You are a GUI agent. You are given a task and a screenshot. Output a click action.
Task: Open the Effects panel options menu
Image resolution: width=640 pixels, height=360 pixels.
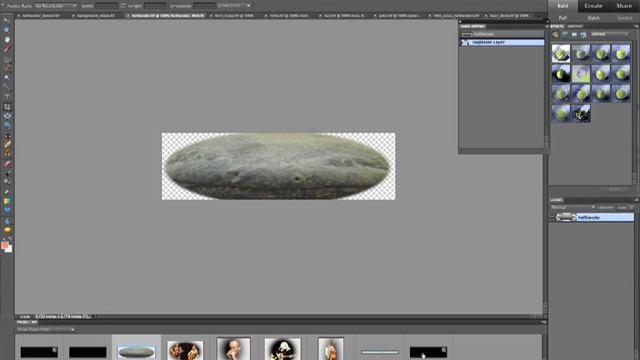click(636, 26)
